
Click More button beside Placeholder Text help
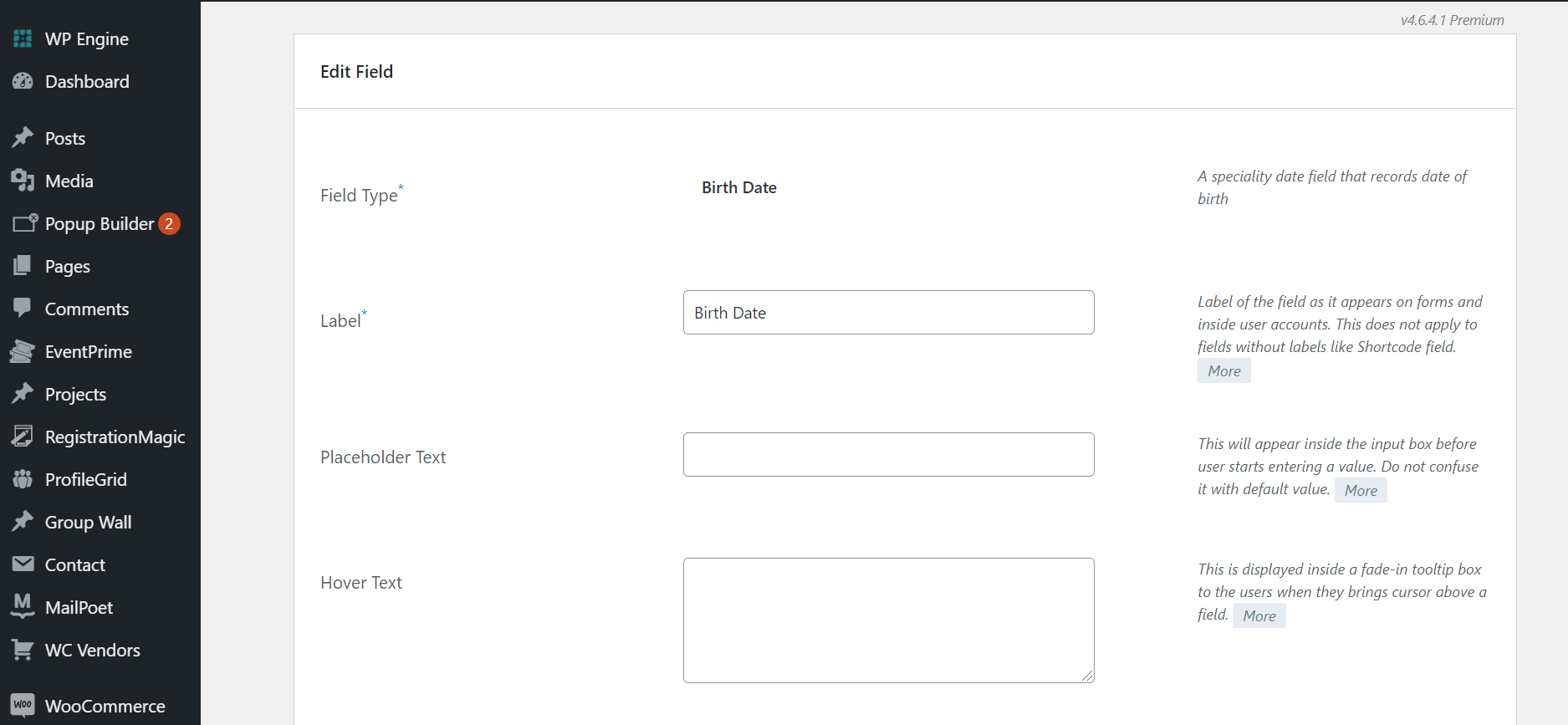(1360, 491)
